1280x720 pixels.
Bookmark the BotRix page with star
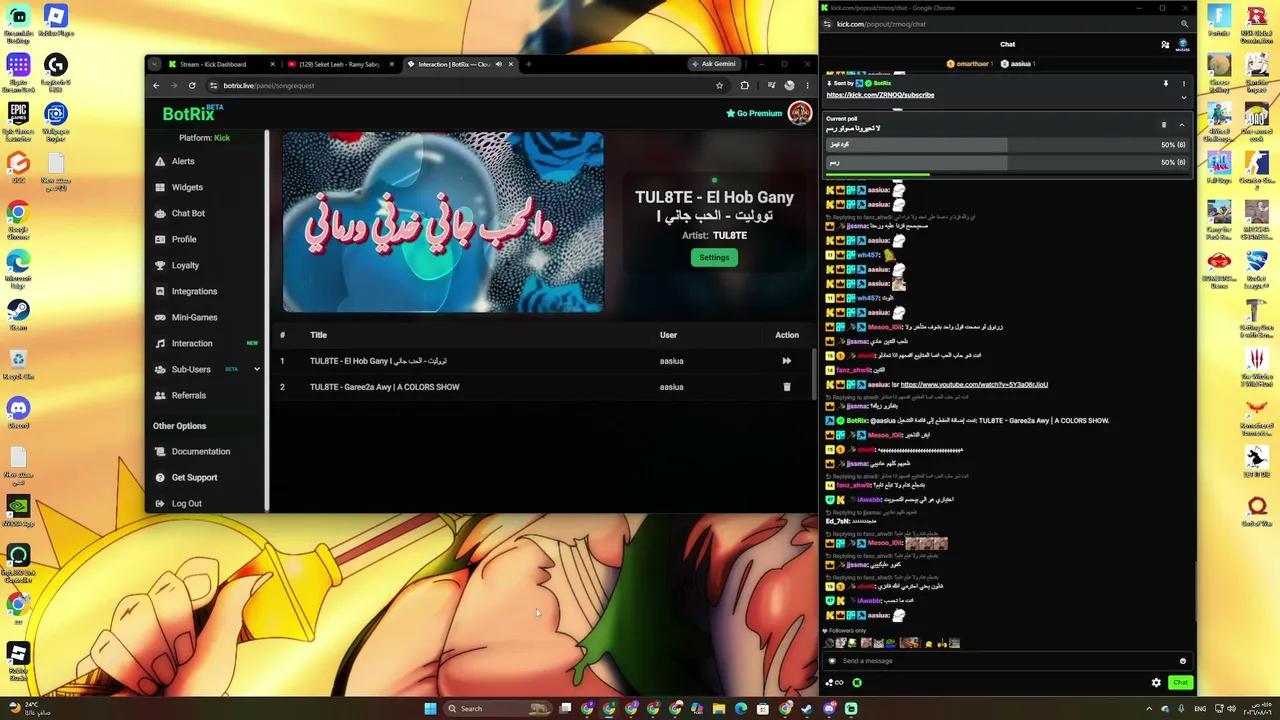[x=719, y=85]
